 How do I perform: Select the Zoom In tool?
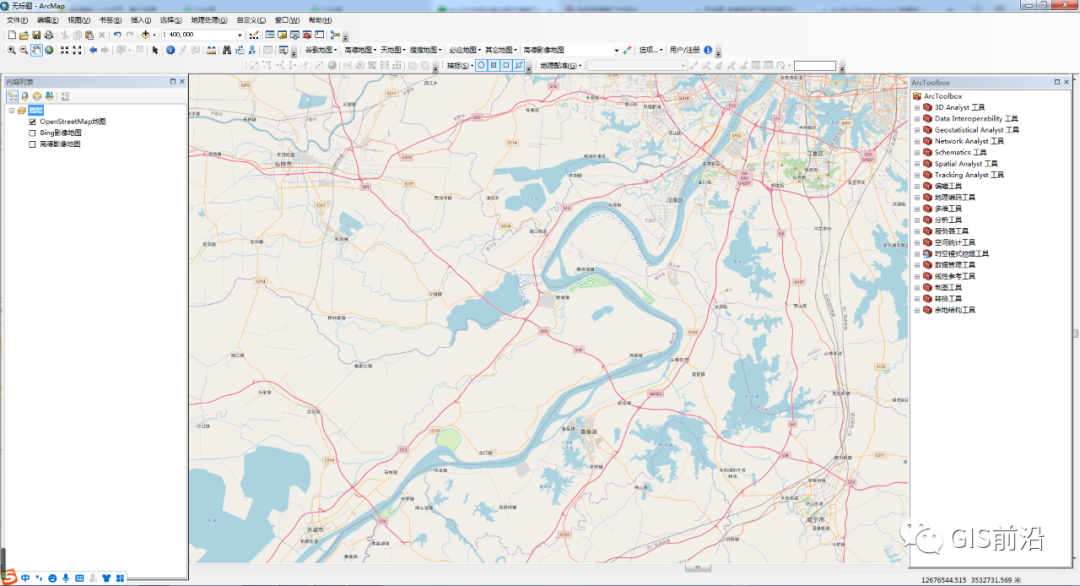click(11, 50)
